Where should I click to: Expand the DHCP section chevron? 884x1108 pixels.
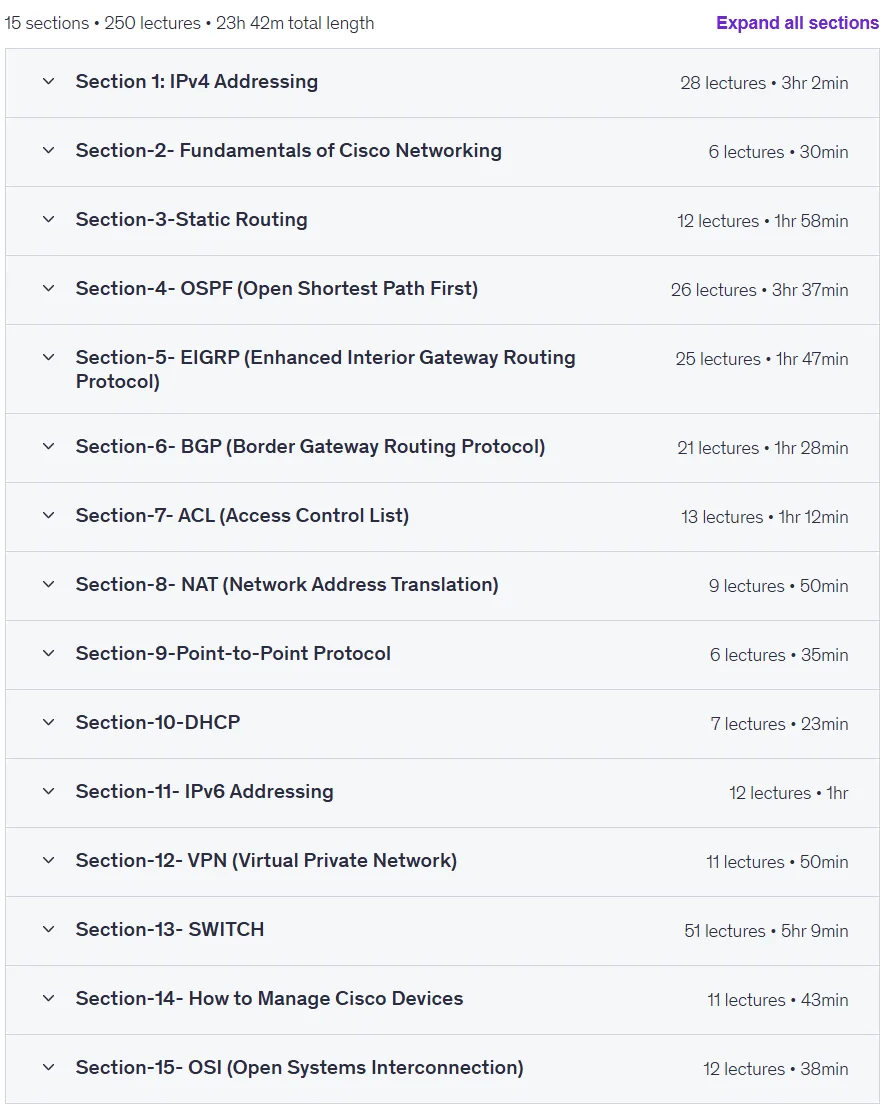[x=48, y=722]
